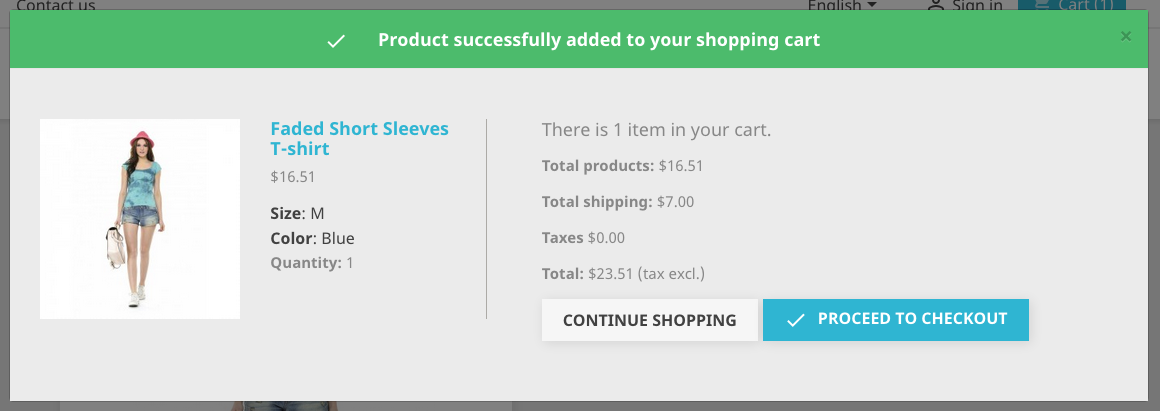Click the "There is 1 item in your cart" text
Screen dimensions: 1160x411
656,130
